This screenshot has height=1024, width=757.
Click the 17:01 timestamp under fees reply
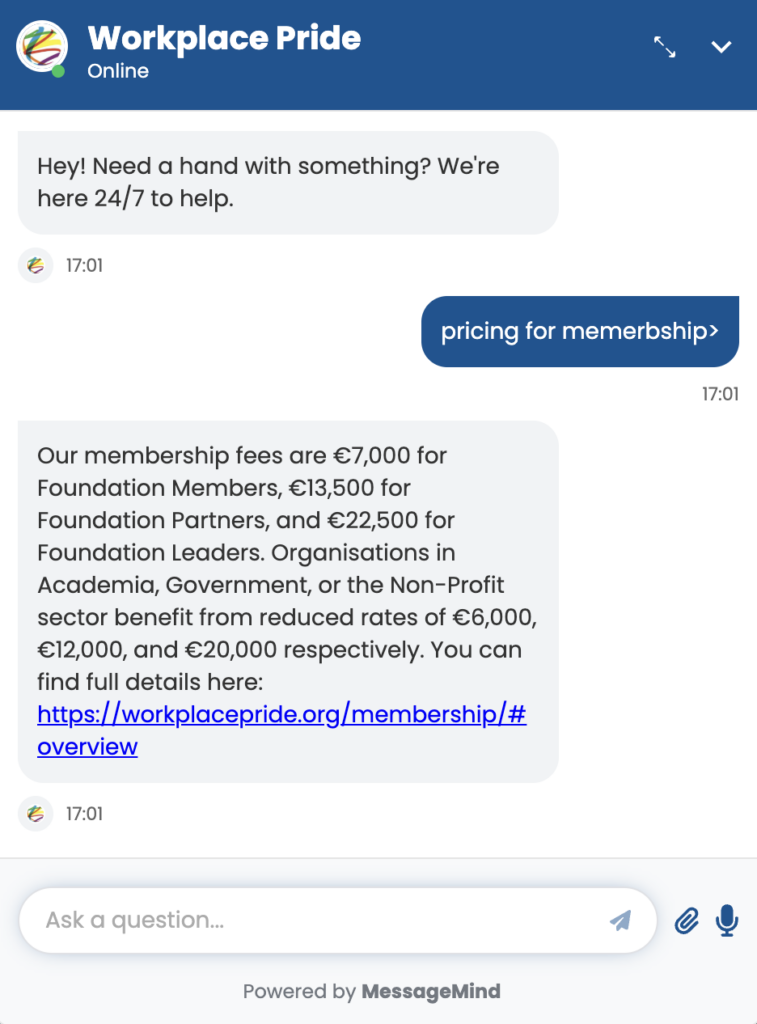coord(84,813)
